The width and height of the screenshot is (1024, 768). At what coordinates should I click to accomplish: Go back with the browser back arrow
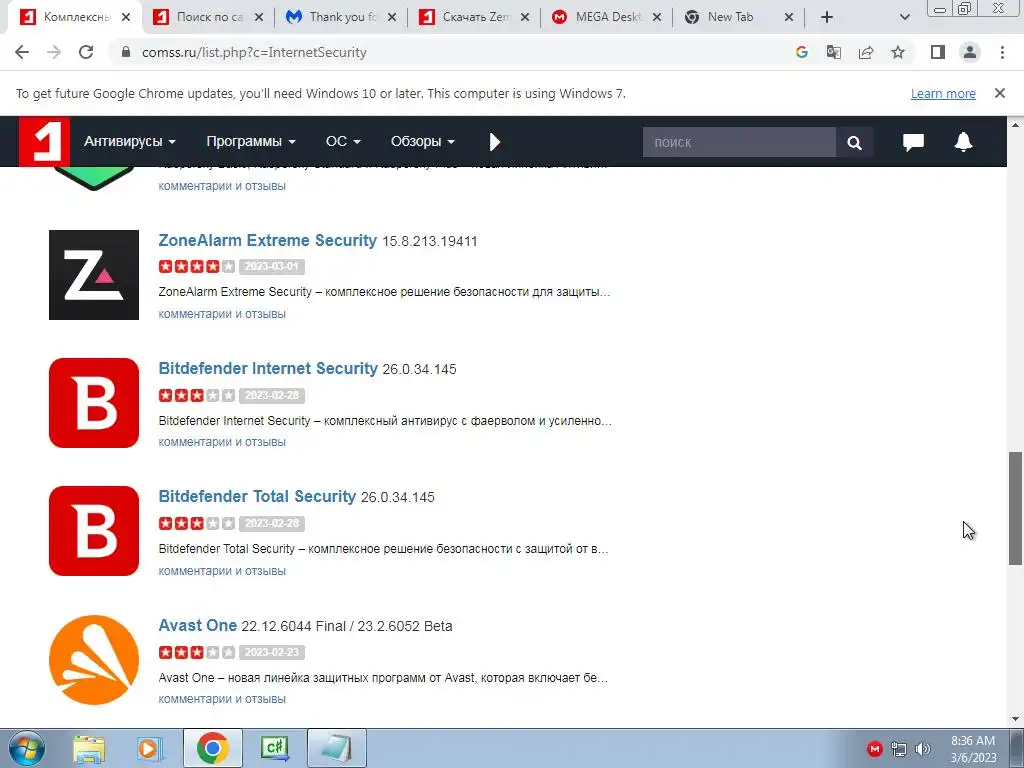pos(22,52)
